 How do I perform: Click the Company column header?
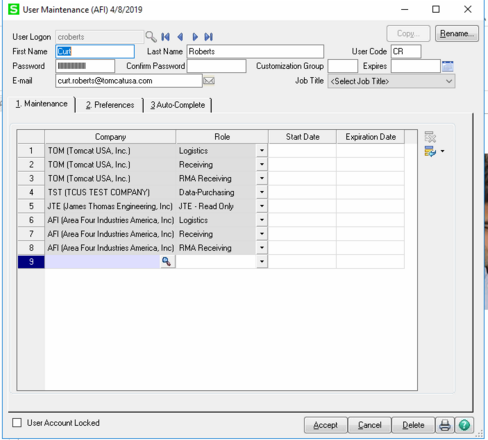pyautogui.click(x=110, y=137)
